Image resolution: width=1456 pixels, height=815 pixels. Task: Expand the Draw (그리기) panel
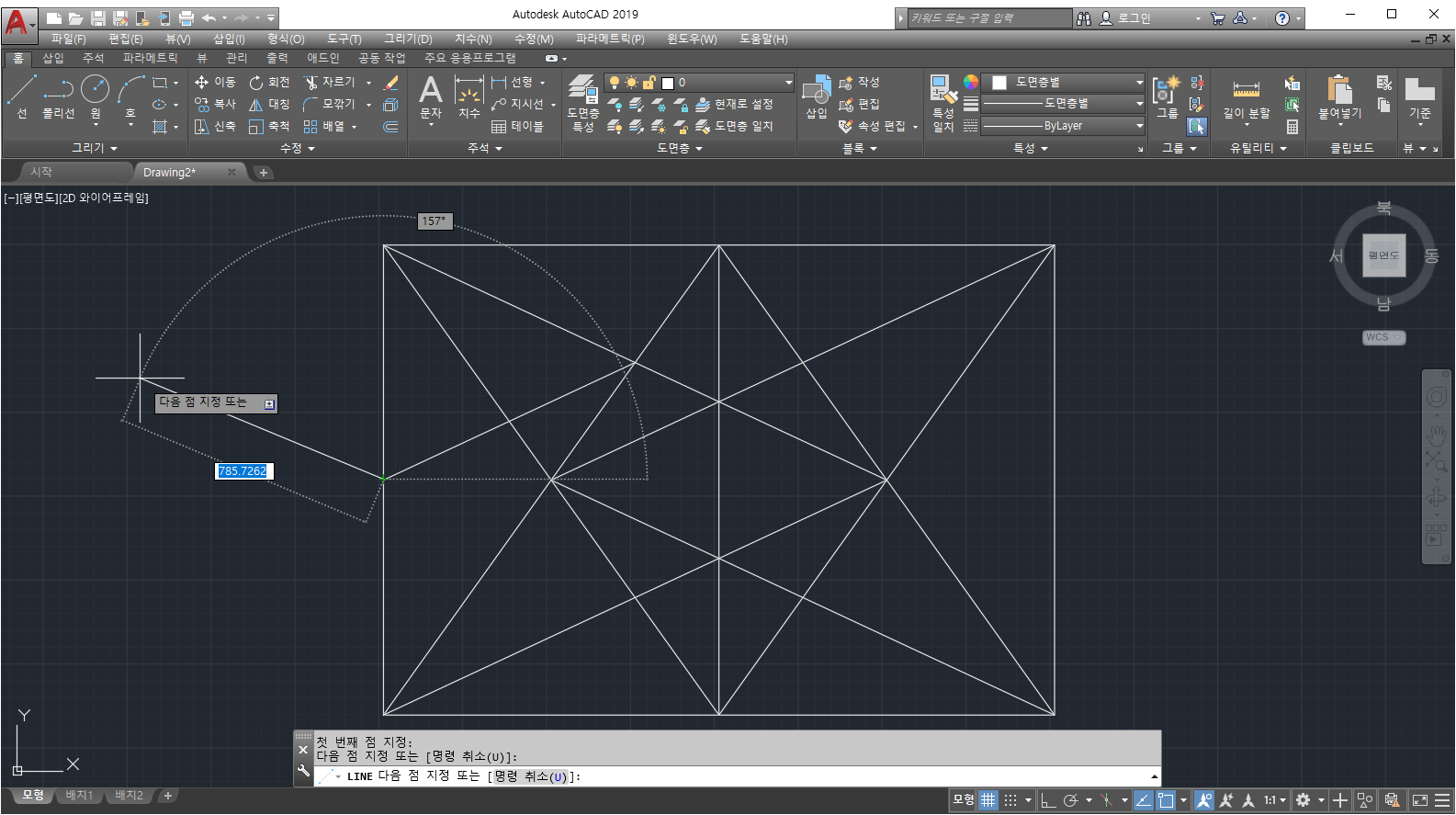95,148
